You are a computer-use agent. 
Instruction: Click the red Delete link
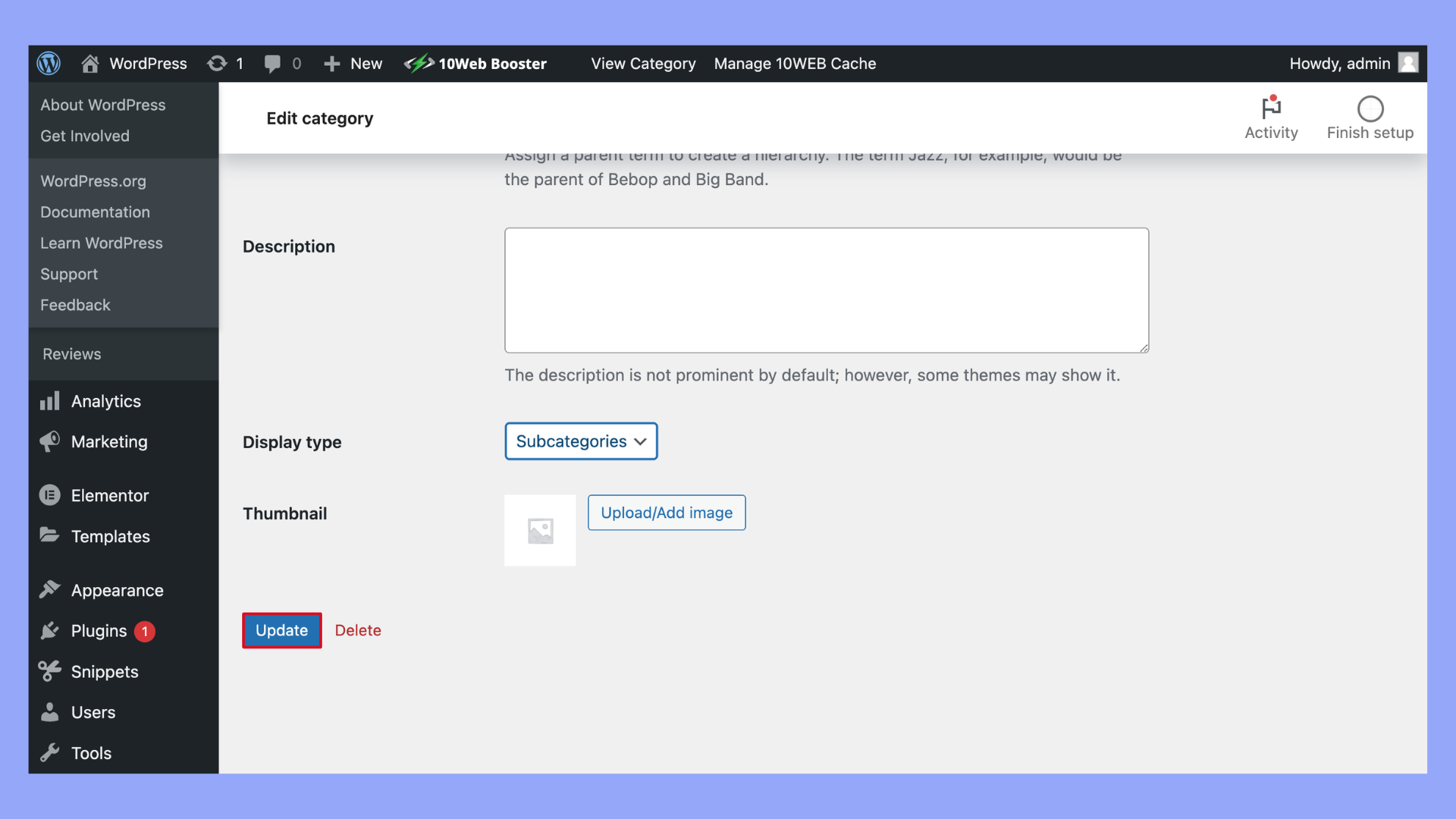click(358, 630)
